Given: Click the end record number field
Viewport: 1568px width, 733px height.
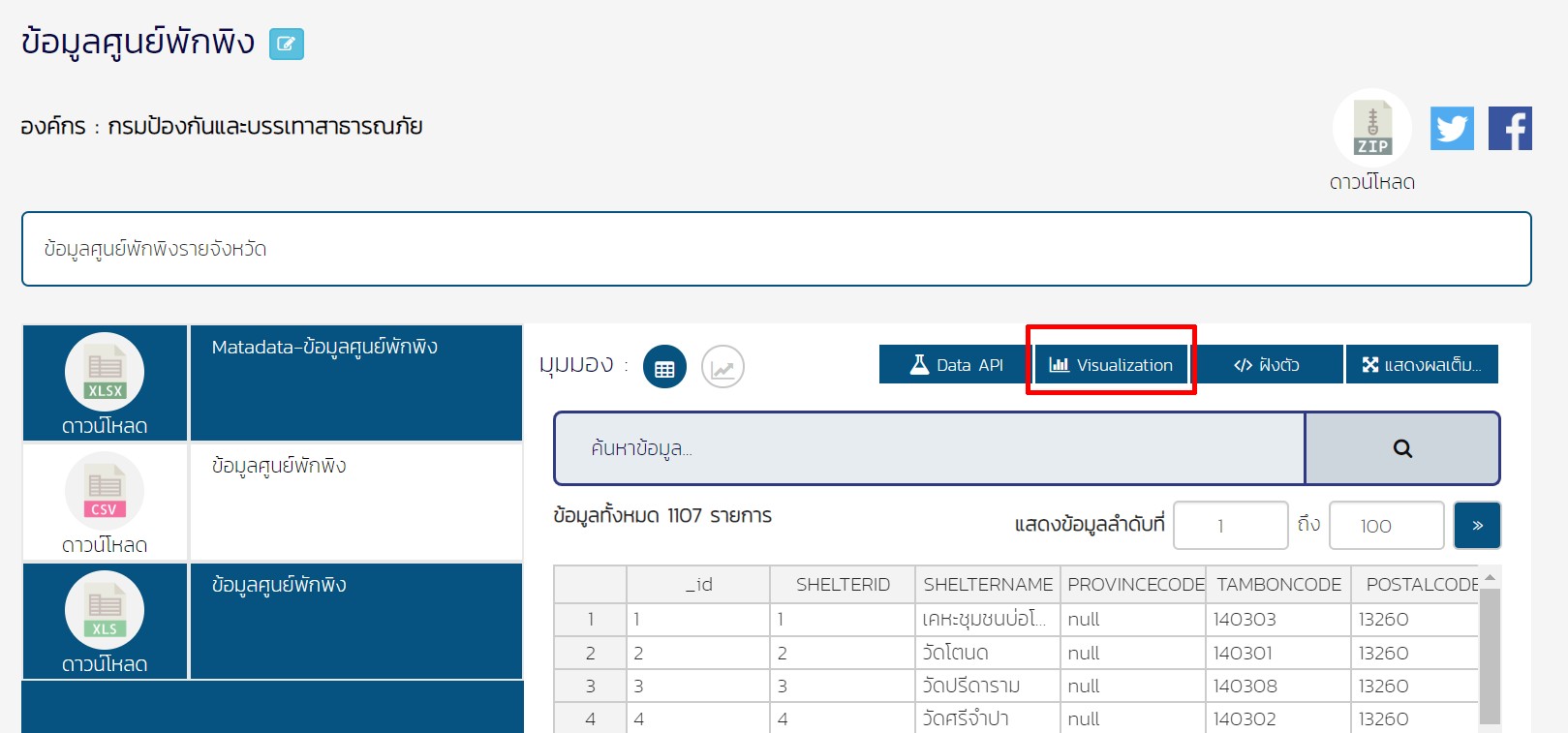Looking at the screenshot, I should tap(1386, 525).
